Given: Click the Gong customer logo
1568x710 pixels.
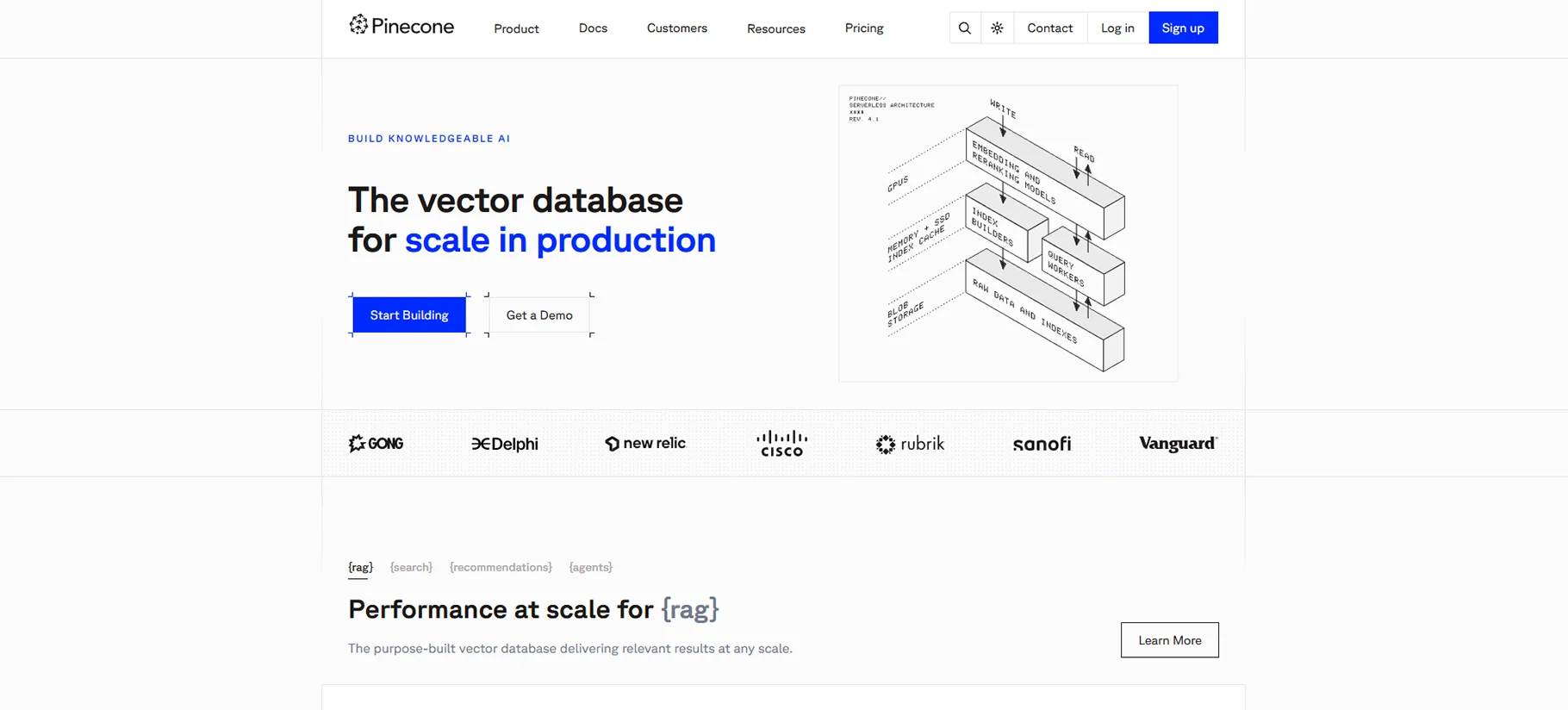Looking at the screenshot, I should (376, 444).
